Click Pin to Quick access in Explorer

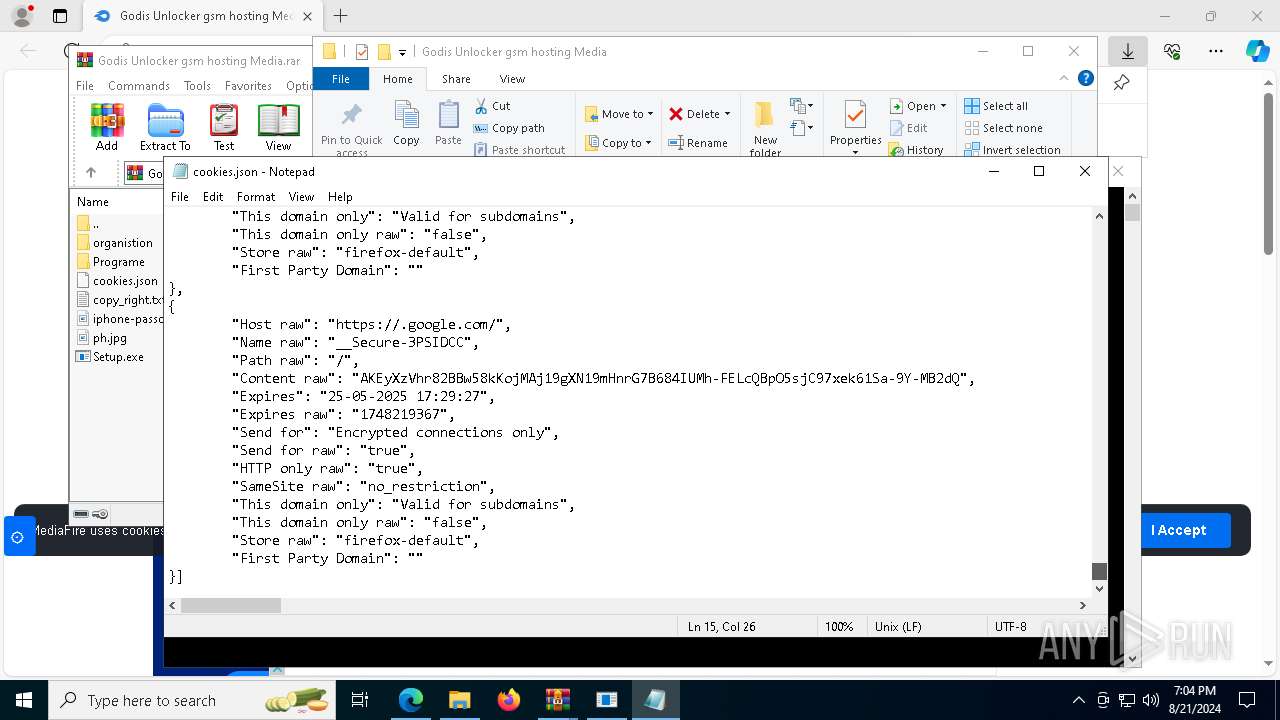point(351,129)
